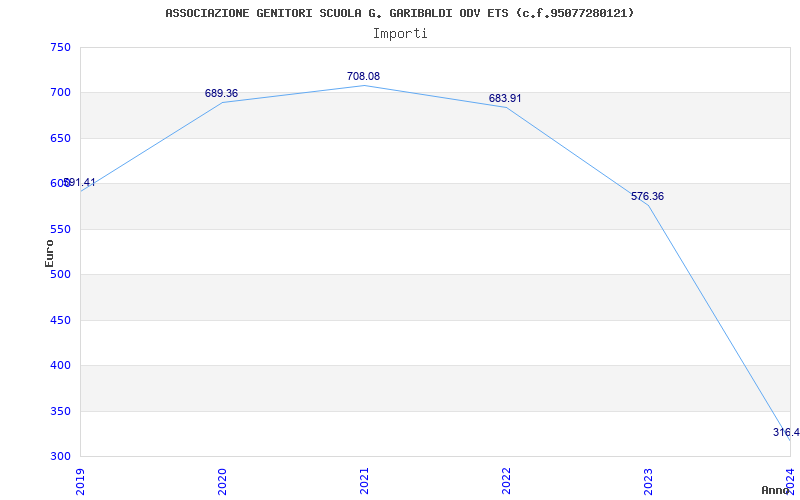
Task: Click the 2021 x-axis label
Action: pos(364,481)
